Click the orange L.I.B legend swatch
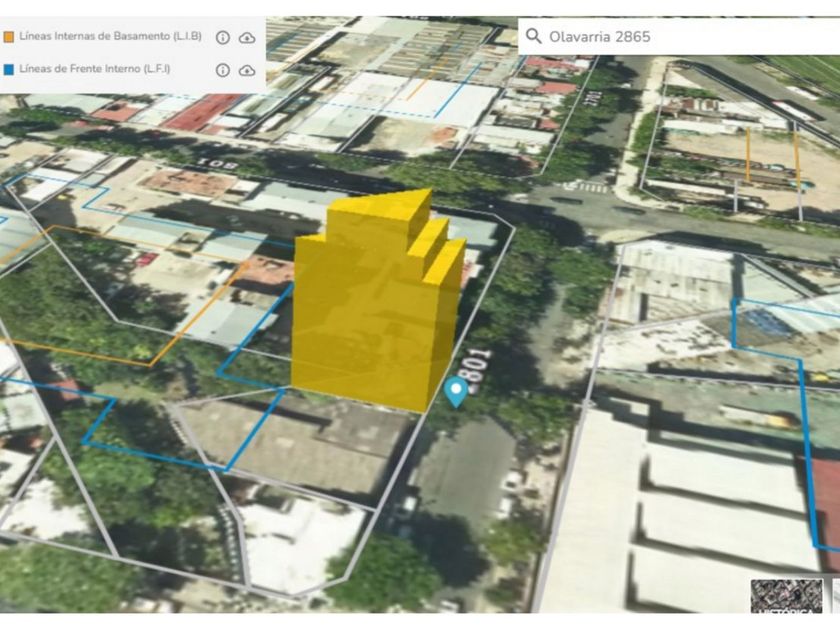The image size is (840, 630). (x=9, y=37)
